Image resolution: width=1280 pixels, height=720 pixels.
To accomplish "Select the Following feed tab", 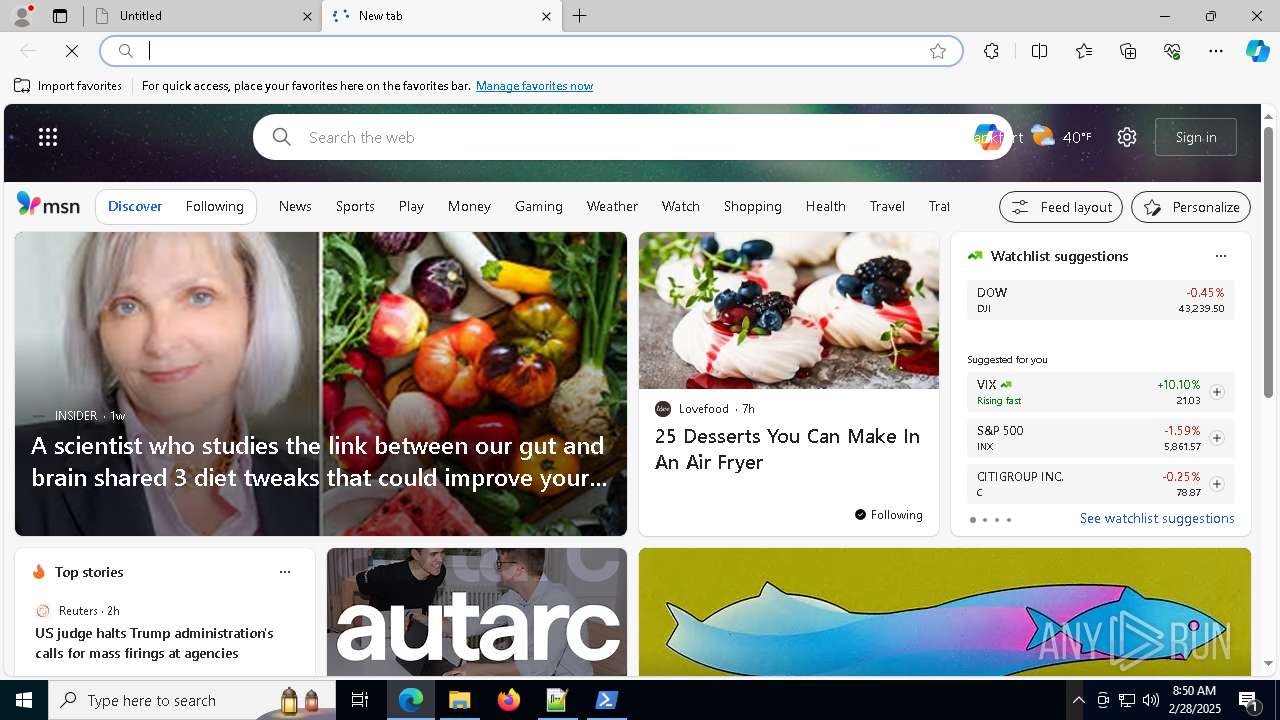I will click(214, 206).
